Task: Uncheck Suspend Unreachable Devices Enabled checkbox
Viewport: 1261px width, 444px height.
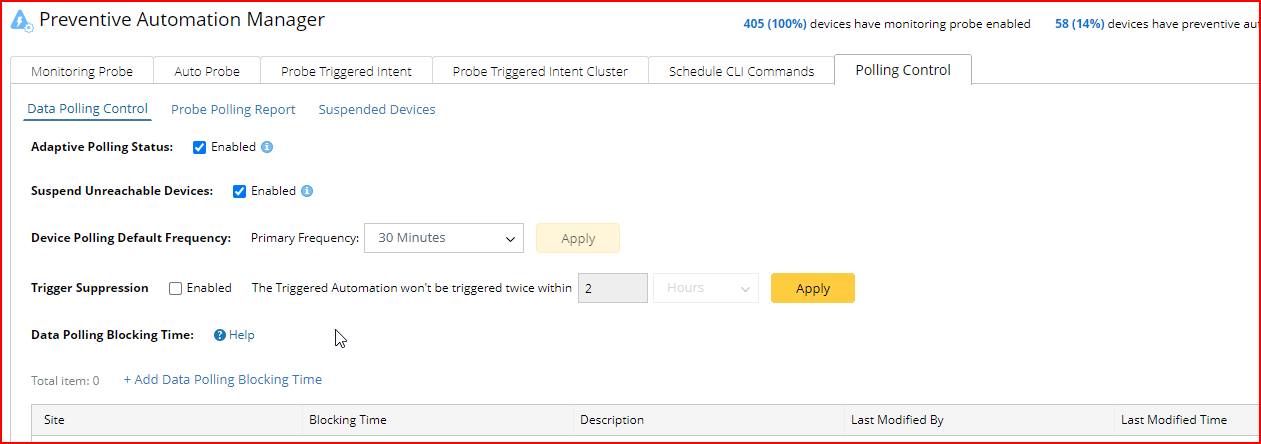Action: [240, 191]
